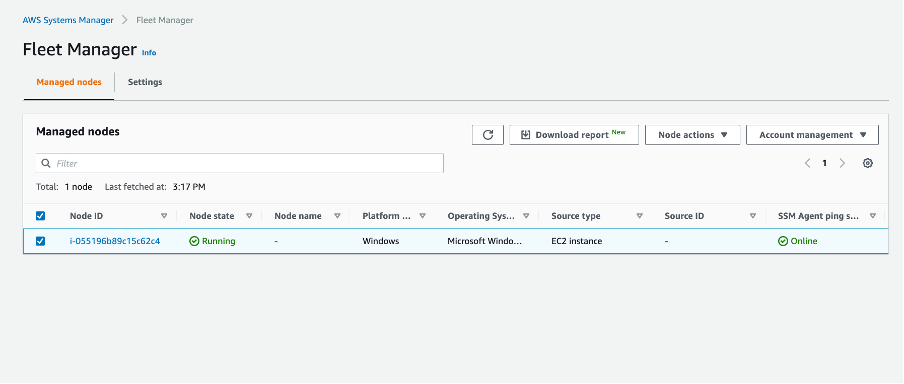The image size is (904, 384).
Task: Switch to the Managed nodes tab
Action: point(69,82)
